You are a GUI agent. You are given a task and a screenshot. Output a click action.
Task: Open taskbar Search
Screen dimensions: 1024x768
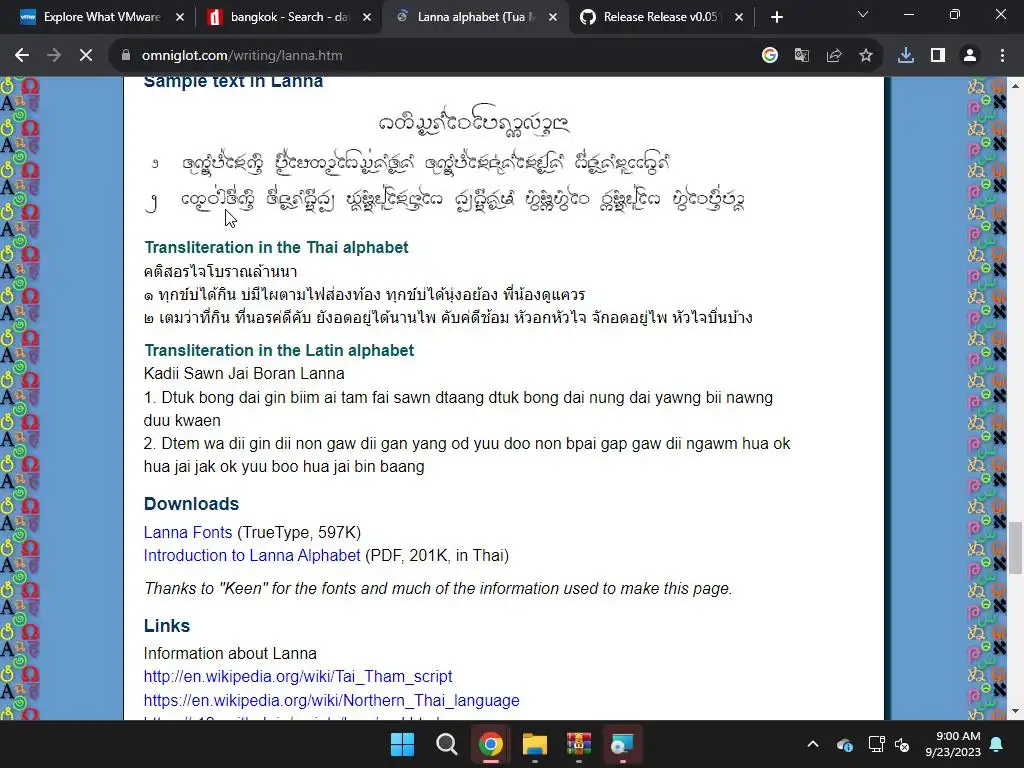click(447, 744)
